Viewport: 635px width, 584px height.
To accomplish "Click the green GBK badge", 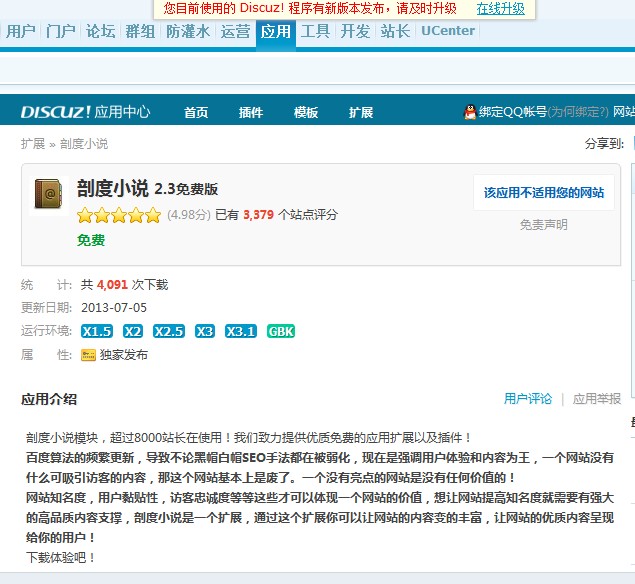I will [281, 331].
